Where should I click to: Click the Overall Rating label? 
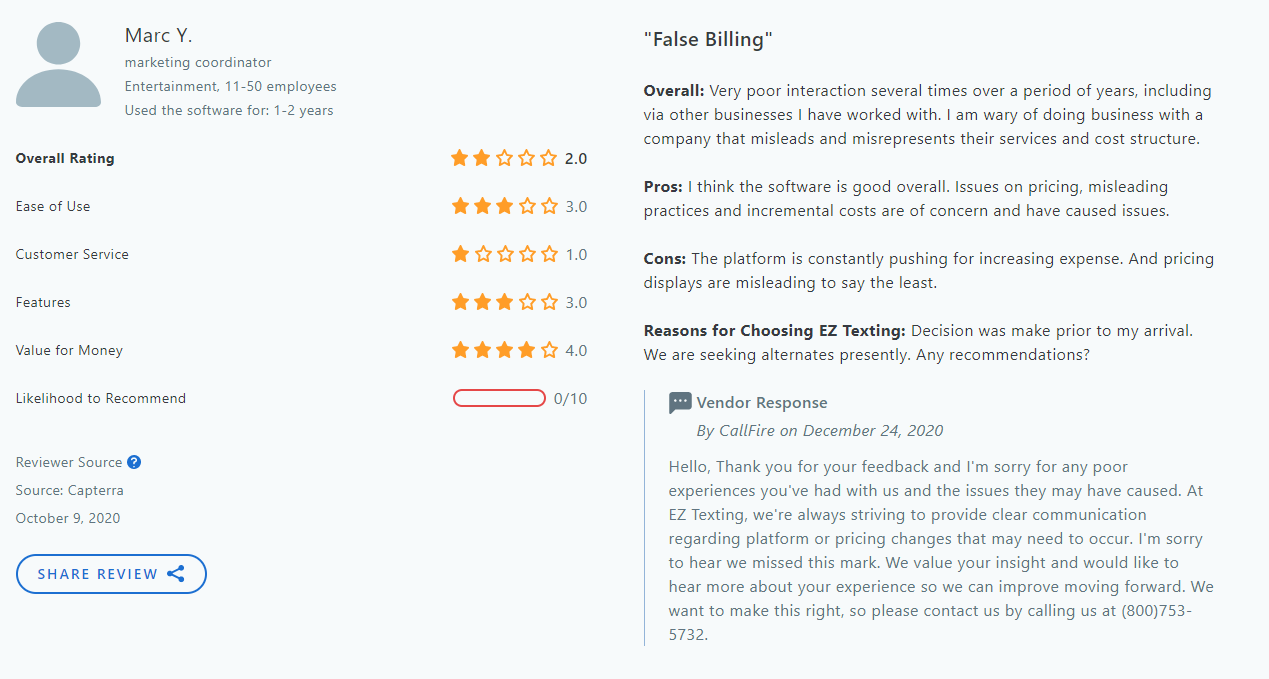(64, 158)
